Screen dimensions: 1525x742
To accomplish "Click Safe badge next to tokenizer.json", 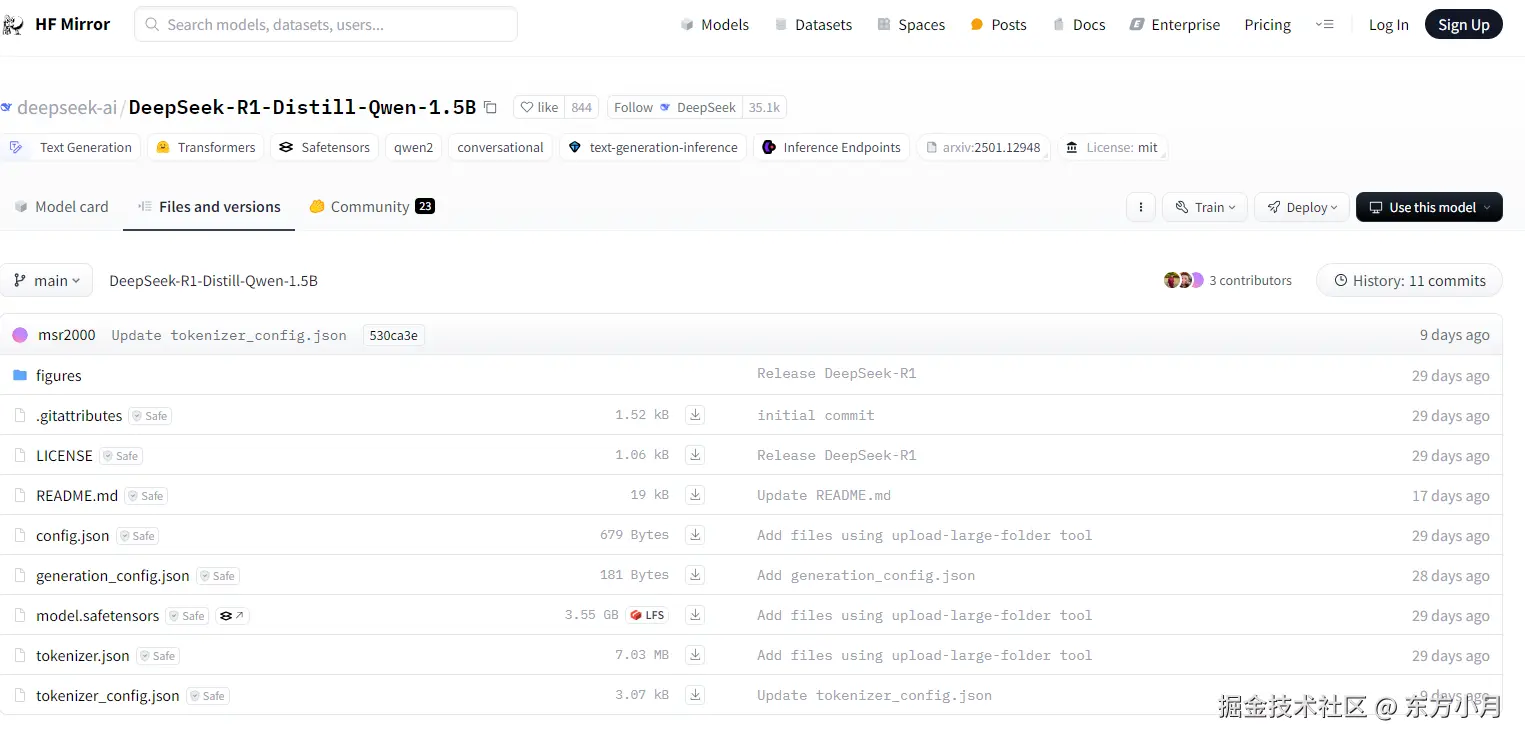I will click(158, 656).
